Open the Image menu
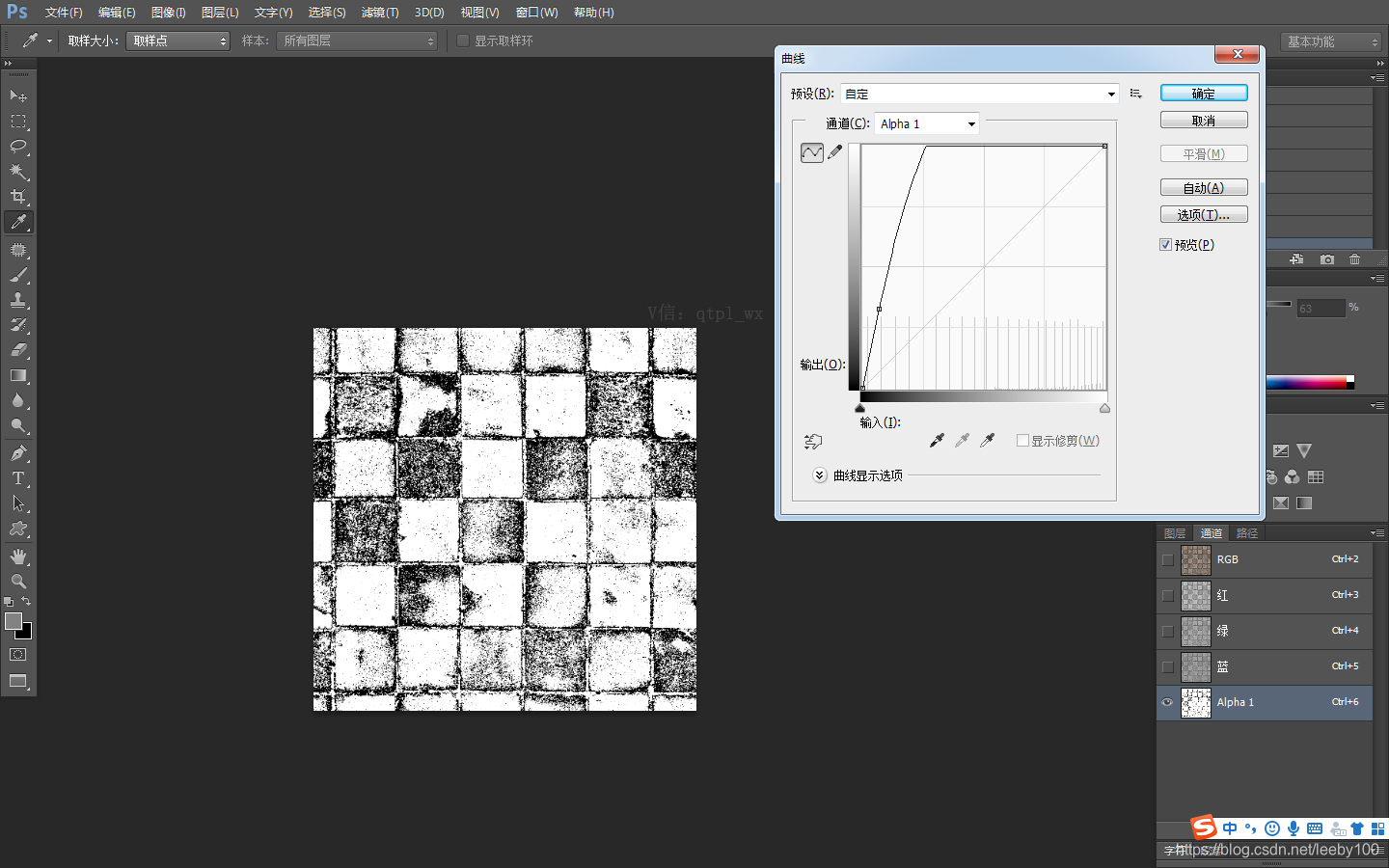 click(169, 13)
